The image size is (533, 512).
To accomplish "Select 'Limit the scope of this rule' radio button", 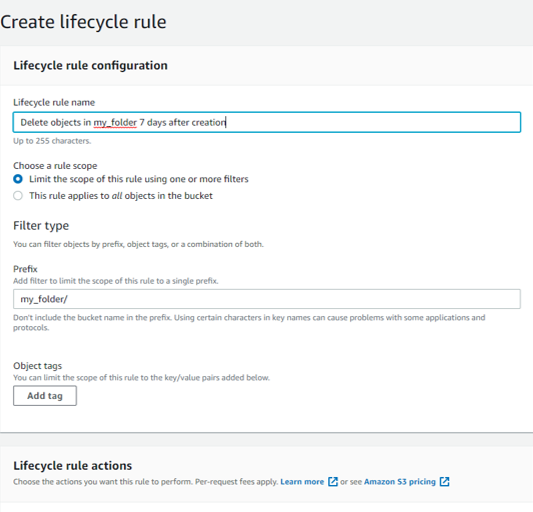I will (18, 179).
